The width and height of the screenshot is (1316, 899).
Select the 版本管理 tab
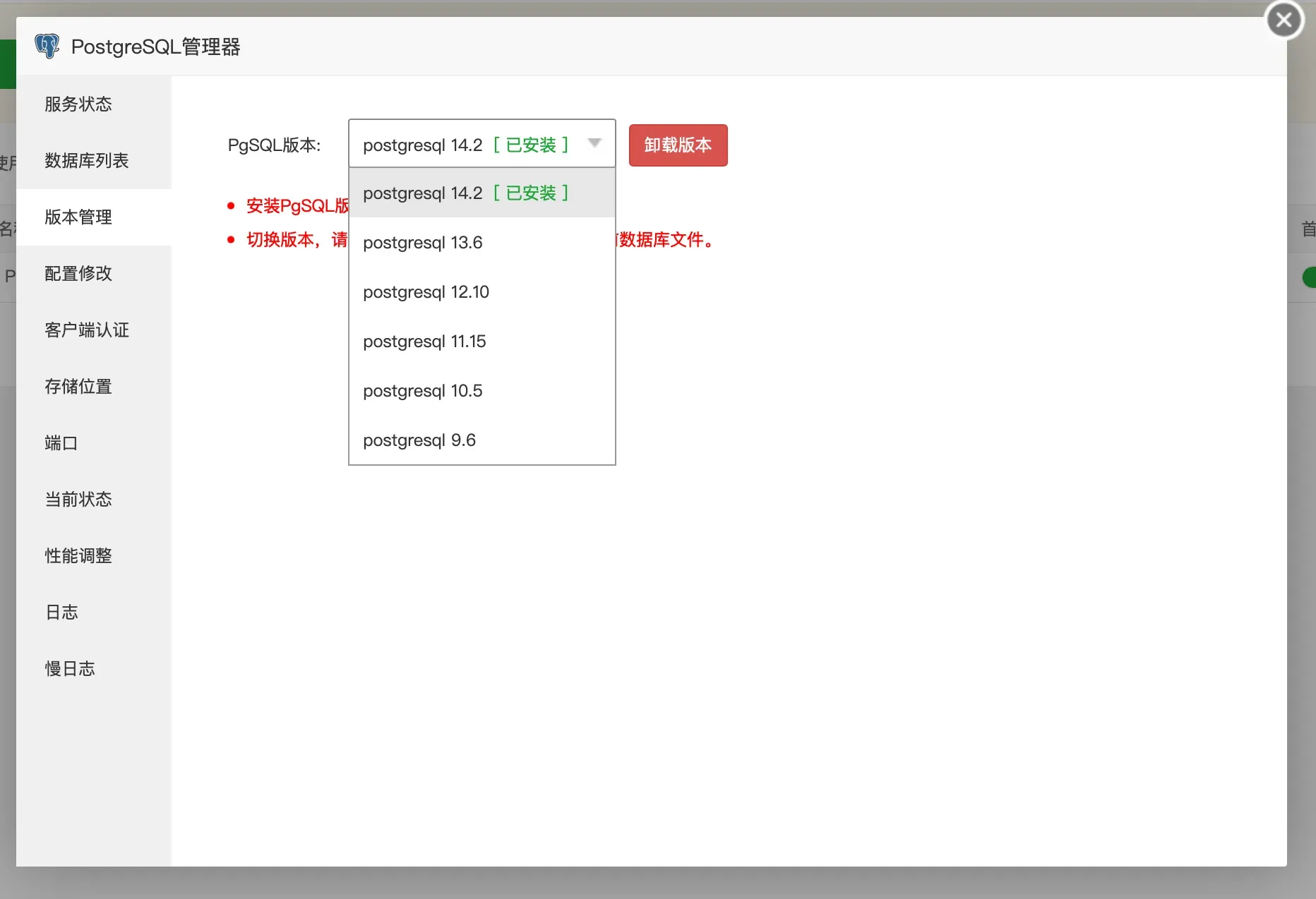(93, 217)
